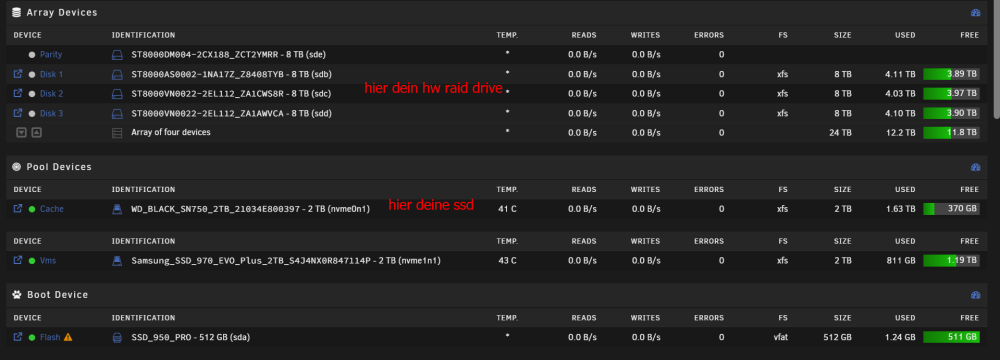This screenshot has height=360, width=1000.
Task: Click Boot Device dashboard gauge icon
Action: (975, 295)
